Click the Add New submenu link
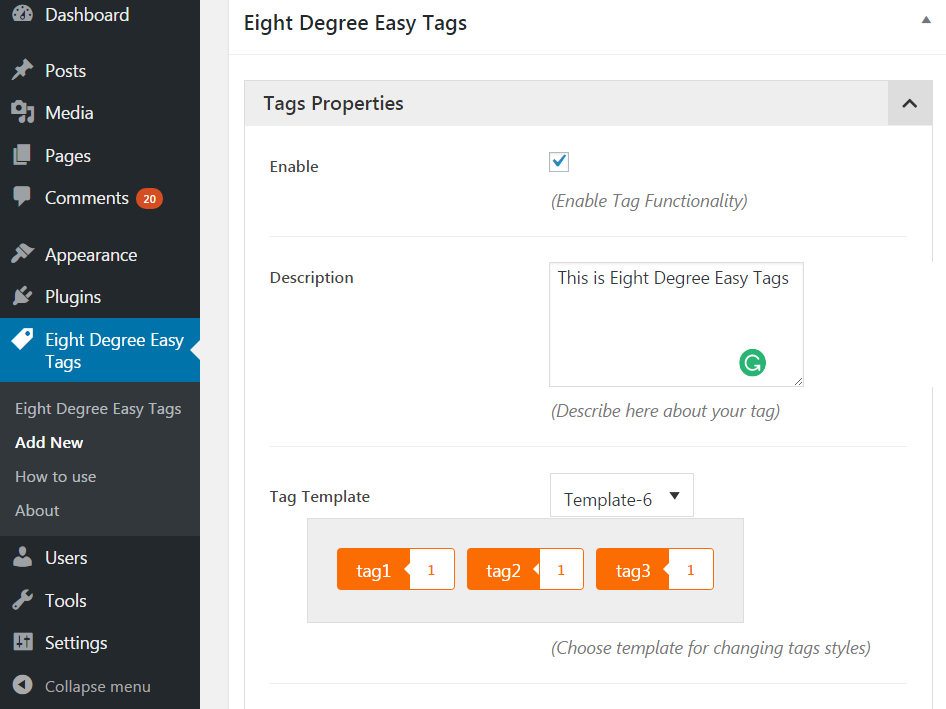 click(49, 442)
